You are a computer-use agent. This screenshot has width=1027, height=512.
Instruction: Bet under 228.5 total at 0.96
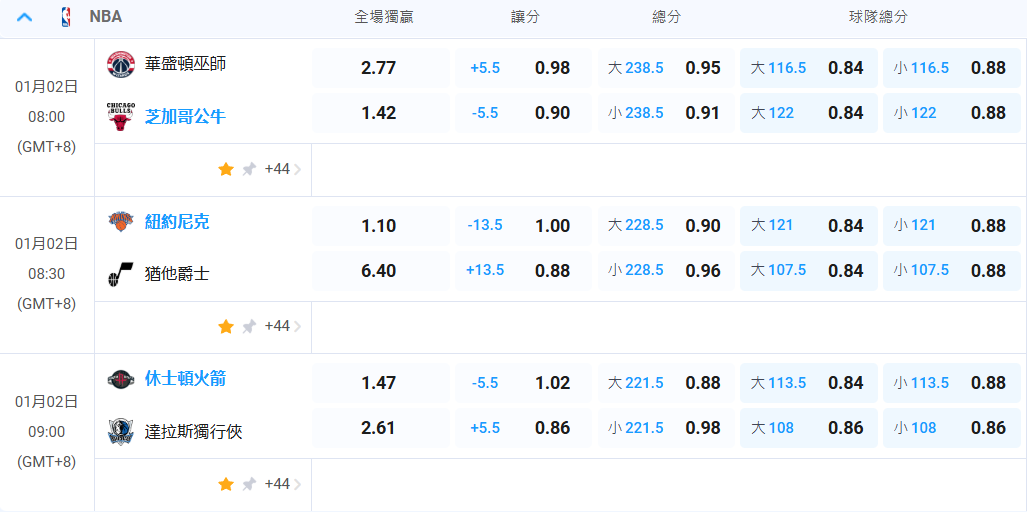(666, 271)
